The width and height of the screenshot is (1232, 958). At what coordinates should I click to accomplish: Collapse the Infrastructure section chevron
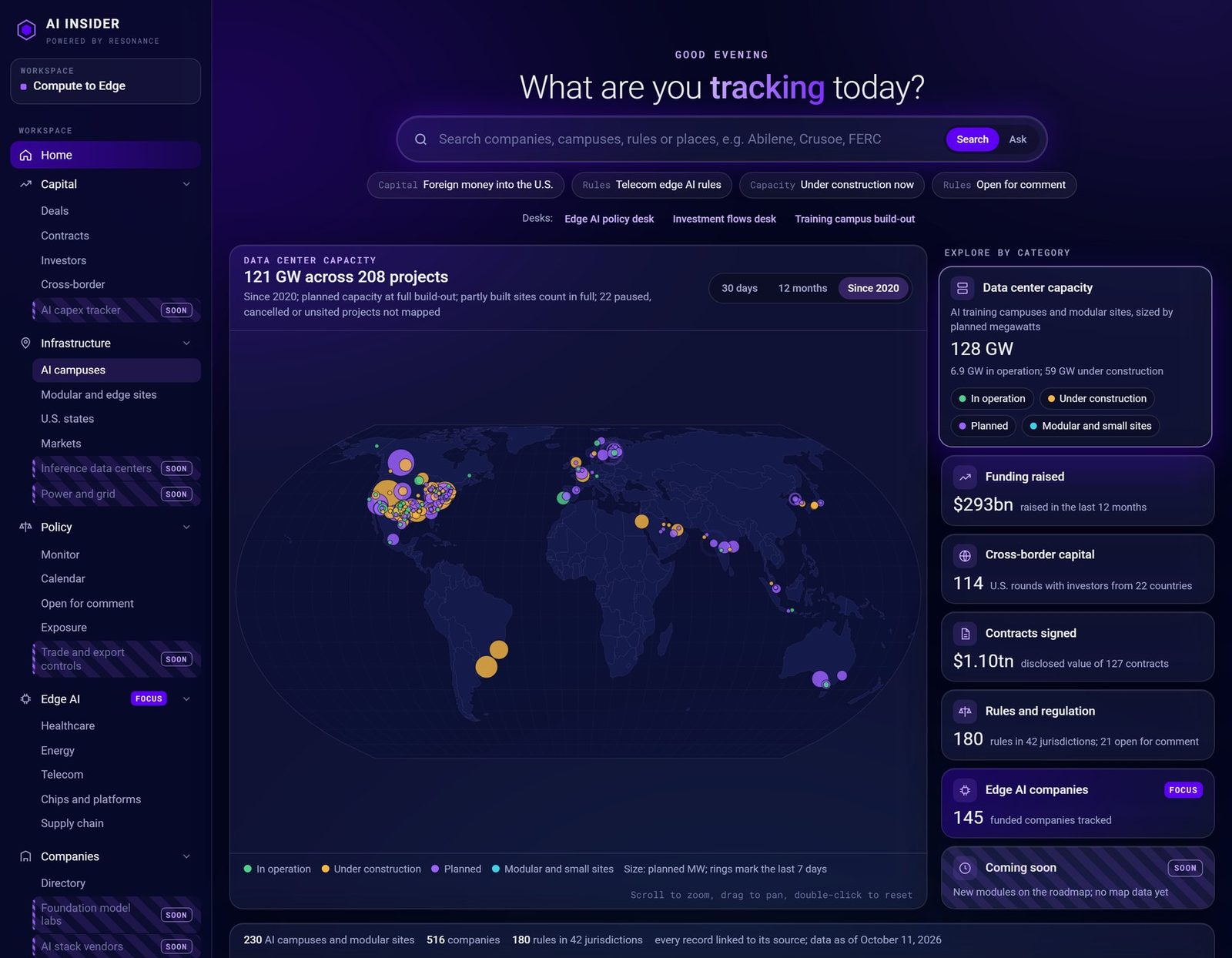click(186, 343)
